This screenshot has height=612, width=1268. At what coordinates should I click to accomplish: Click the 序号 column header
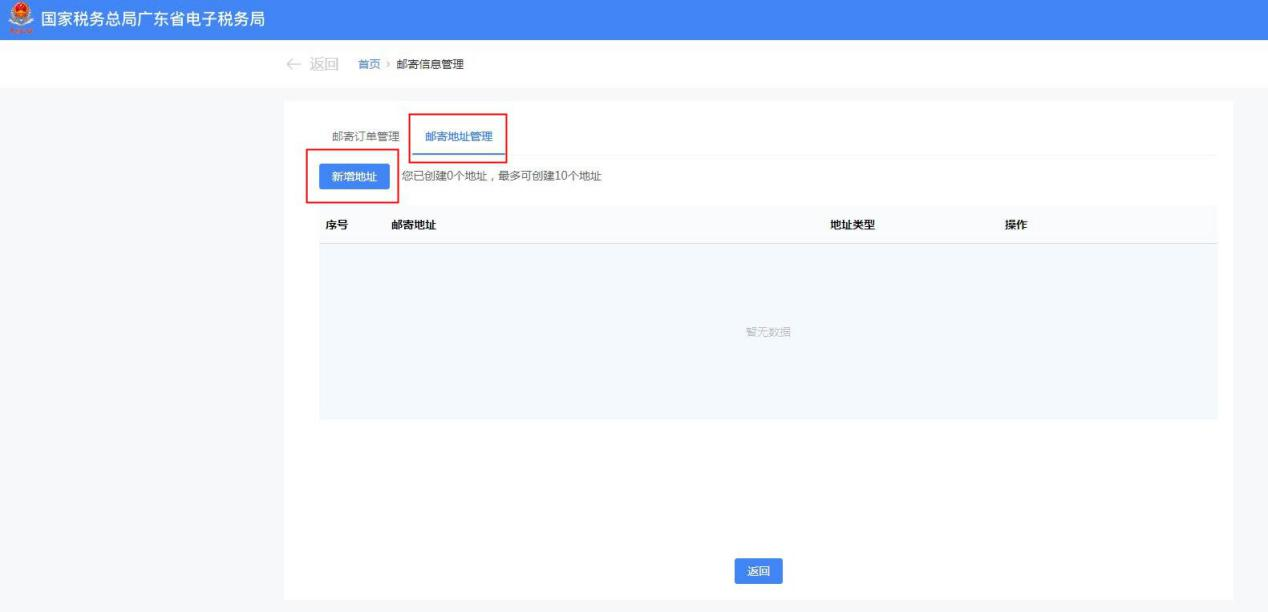(336, 225)
